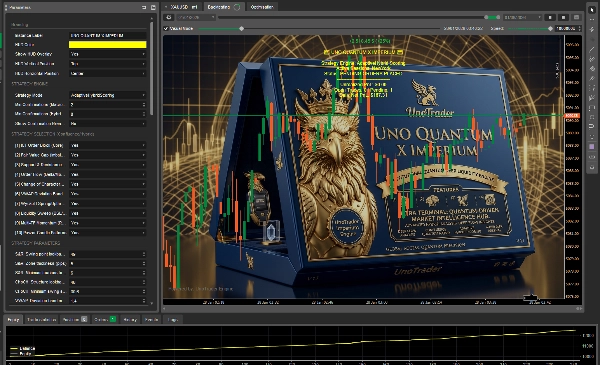Click the Balance legend entry in equity chart
Viewport: 600px width, 365px height.
point(23,349)
